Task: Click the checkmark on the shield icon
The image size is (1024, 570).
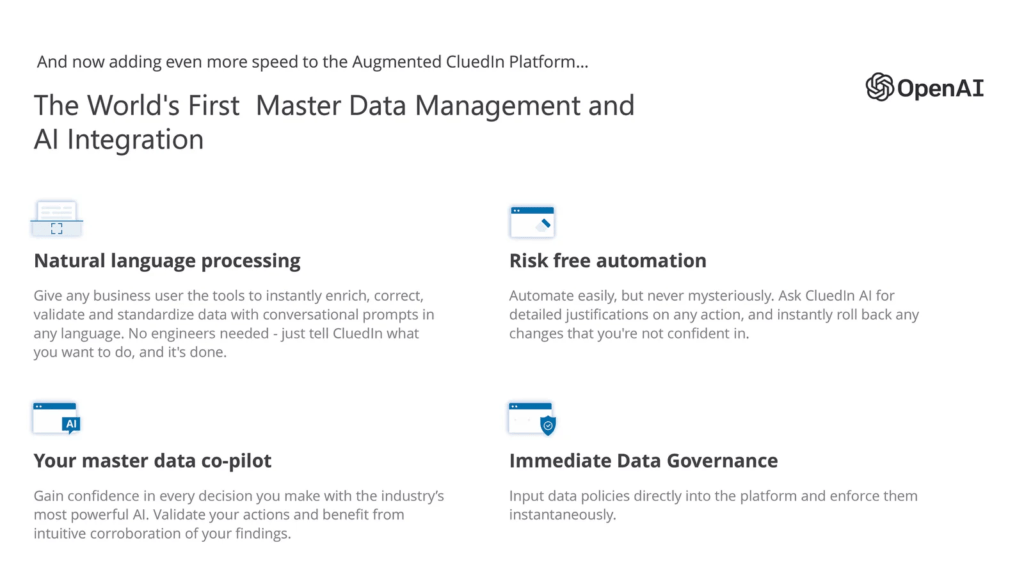Action: click(x=548, y=426)
